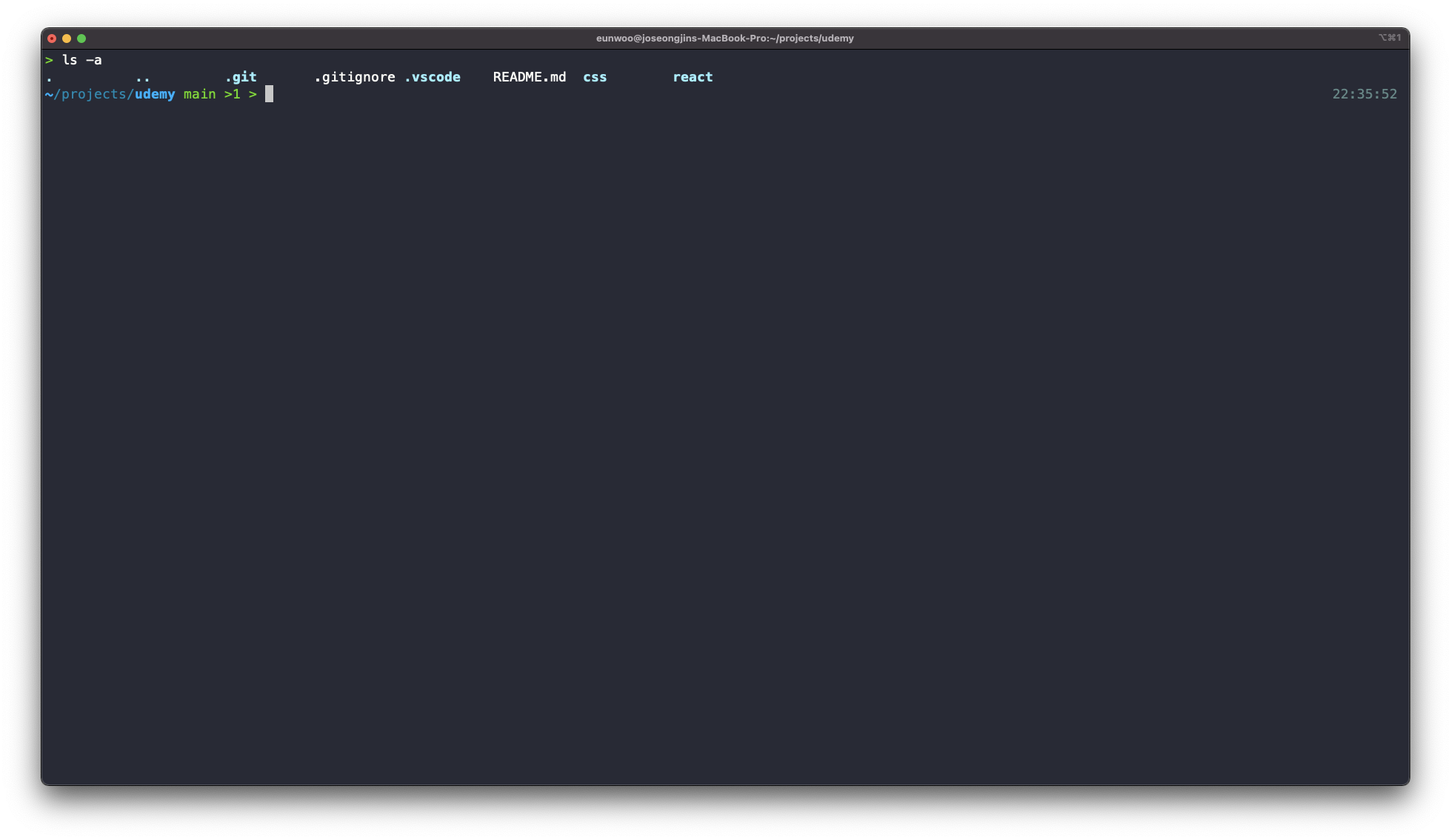Click the css directory name
The image size is (1451, 840).
pyautogui.click(x=595, y=77)
